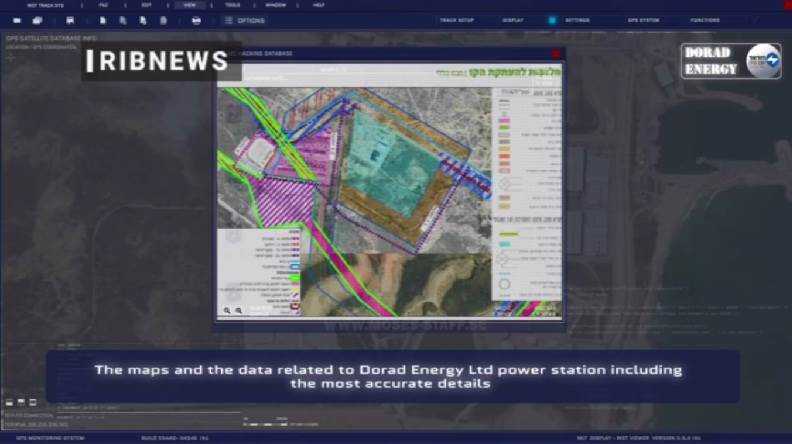
Task: Open Track Setup
Action: click(457, 20)
